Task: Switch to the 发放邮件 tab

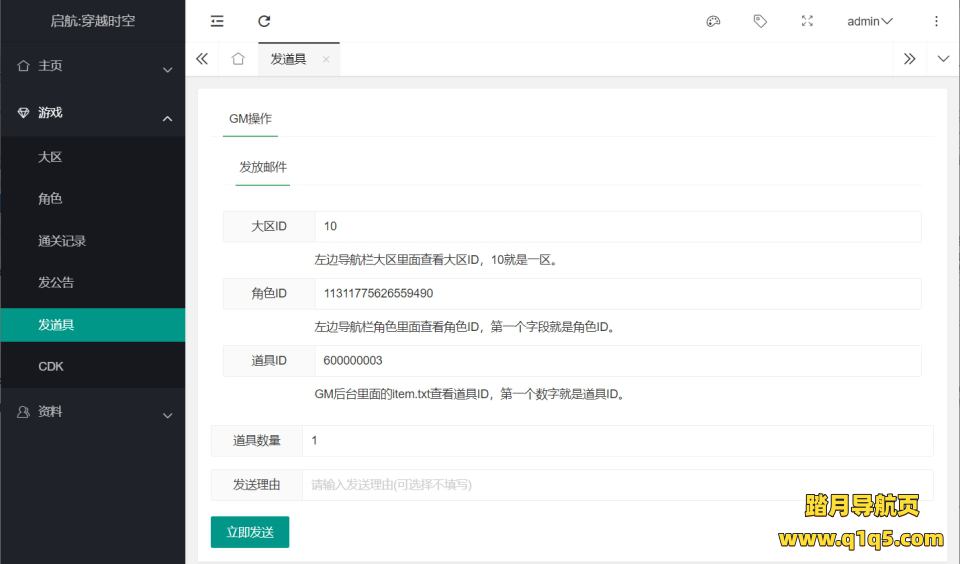Action: (x=263, y=167)
